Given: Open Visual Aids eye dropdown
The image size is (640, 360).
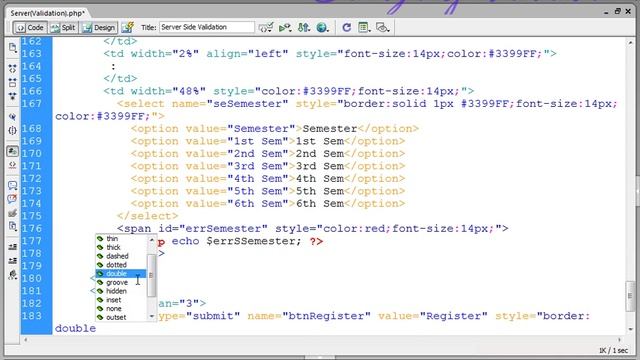Looking at the screenshot, I should click(x=382, y=28).
